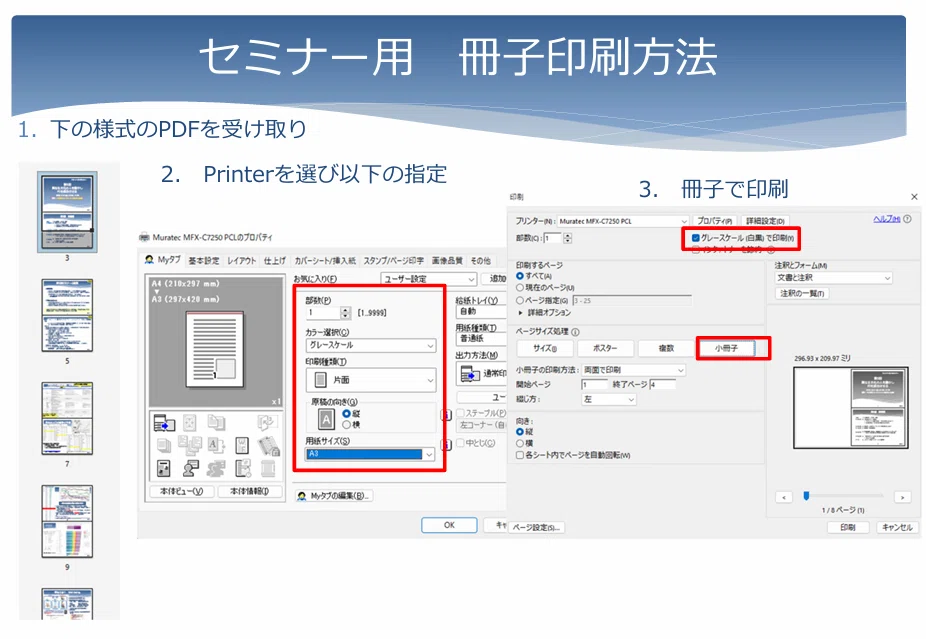Click the サイズ page sizing button
The image size is (926, 639).
pos(544,348)
